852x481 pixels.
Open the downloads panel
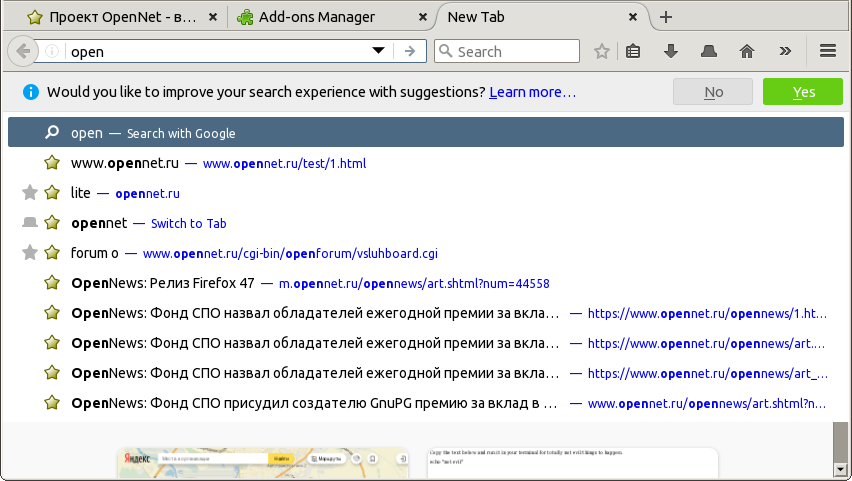pos(671,51)
